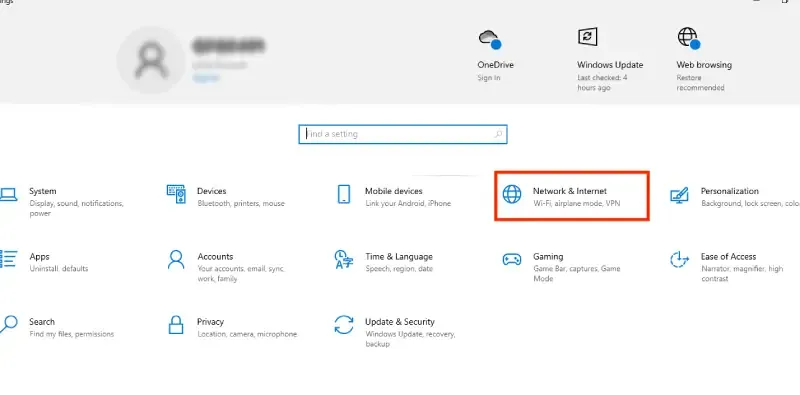Screen dimensions: 800x395
Task: Open the Privacy label
Action: click(210, 322)
